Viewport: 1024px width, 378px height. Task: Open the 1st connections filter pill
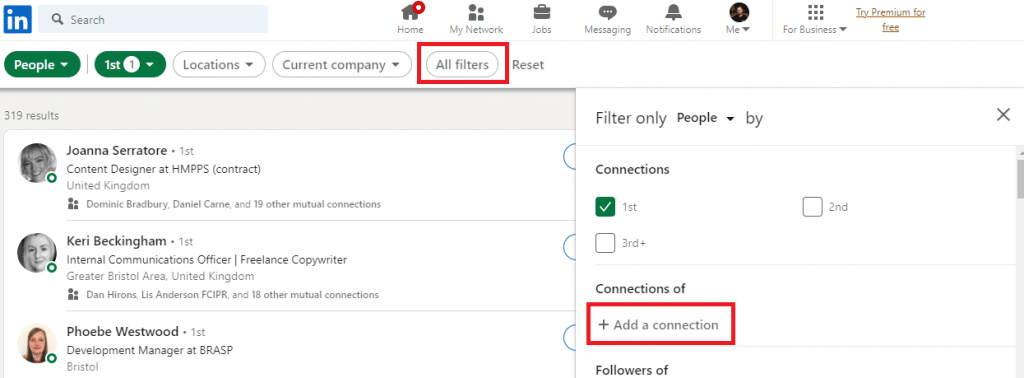tap(131, 65)
